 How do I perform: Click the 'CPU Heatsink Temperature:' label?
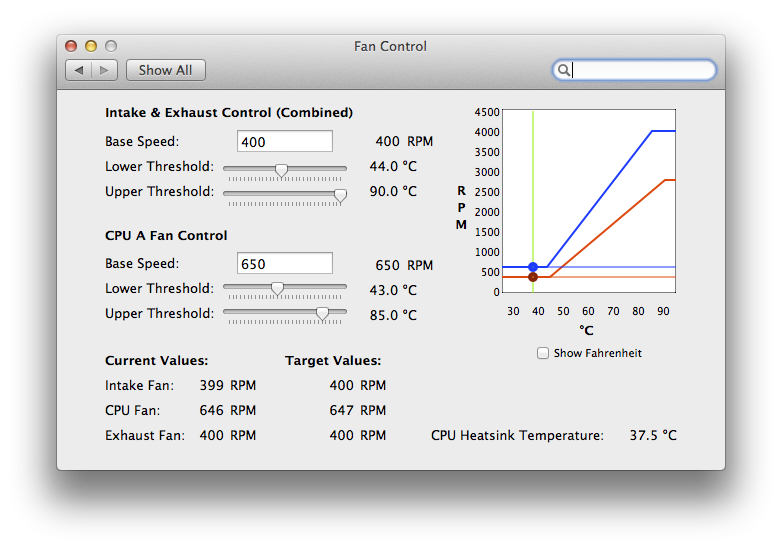tap(517, 435)
